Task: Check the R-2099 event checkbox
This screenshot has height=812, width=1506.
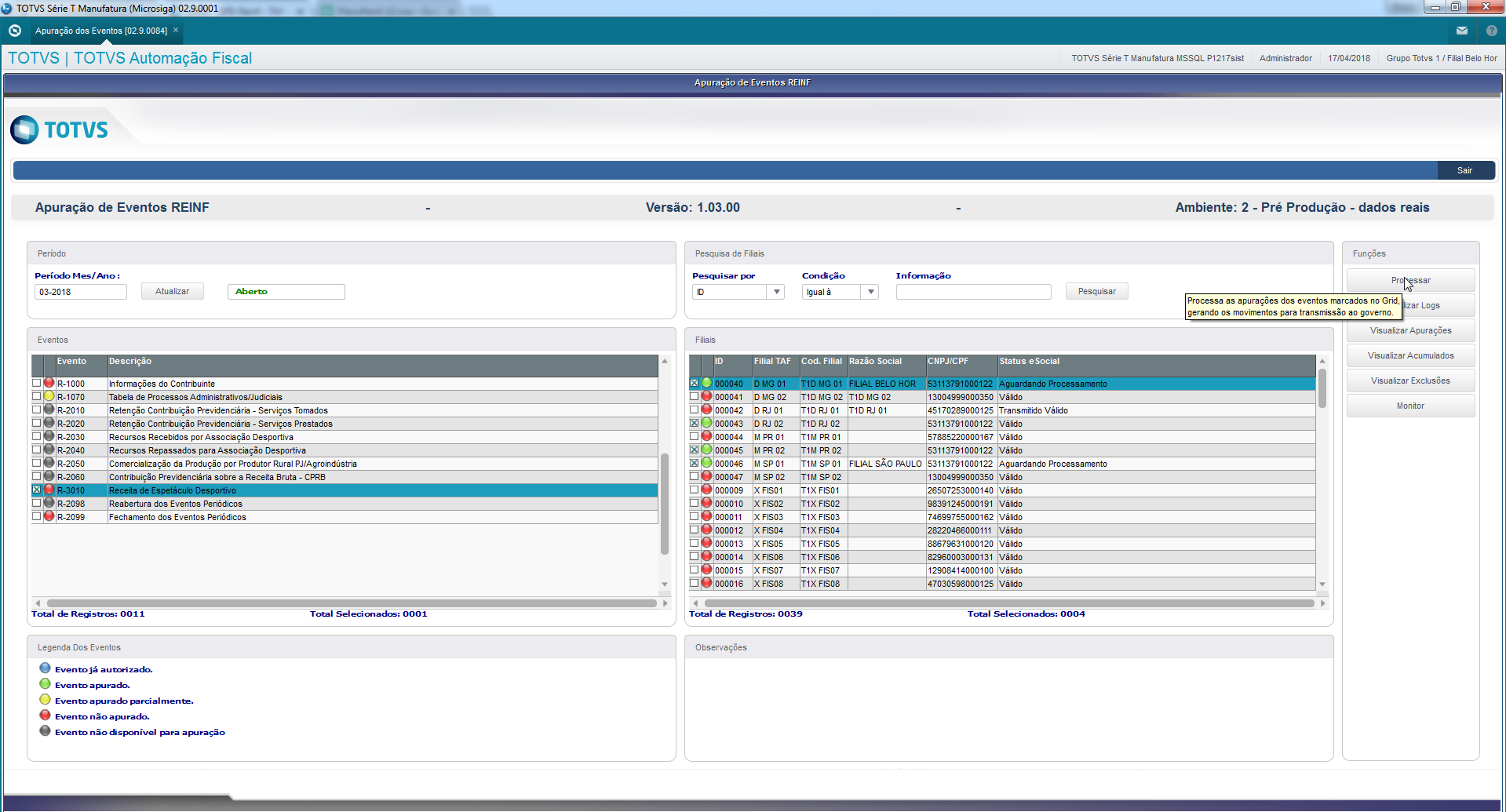Action: pos(36,516)
